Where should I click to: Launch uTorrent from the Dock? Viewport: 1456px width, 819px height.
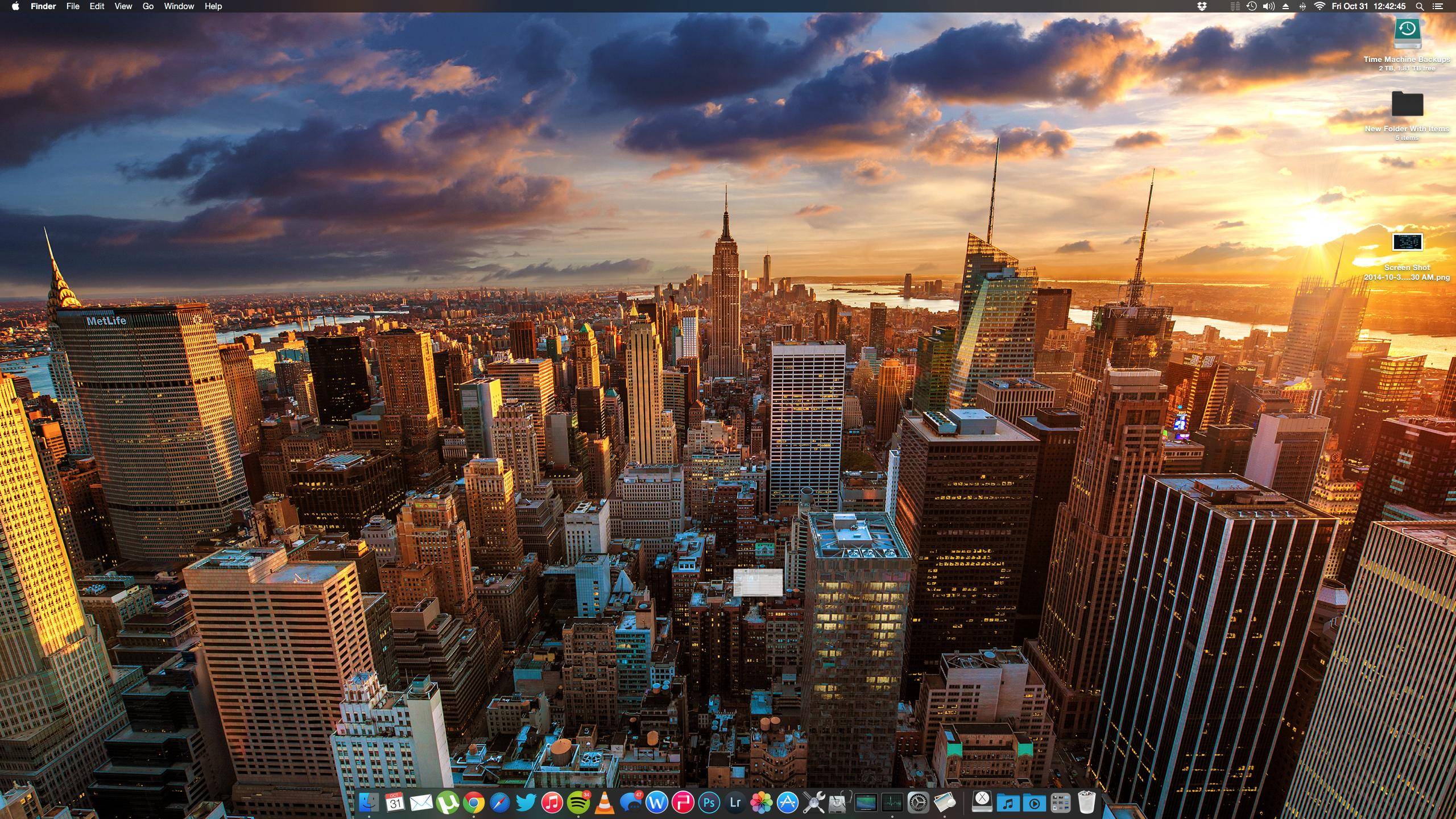pos(447,803)
